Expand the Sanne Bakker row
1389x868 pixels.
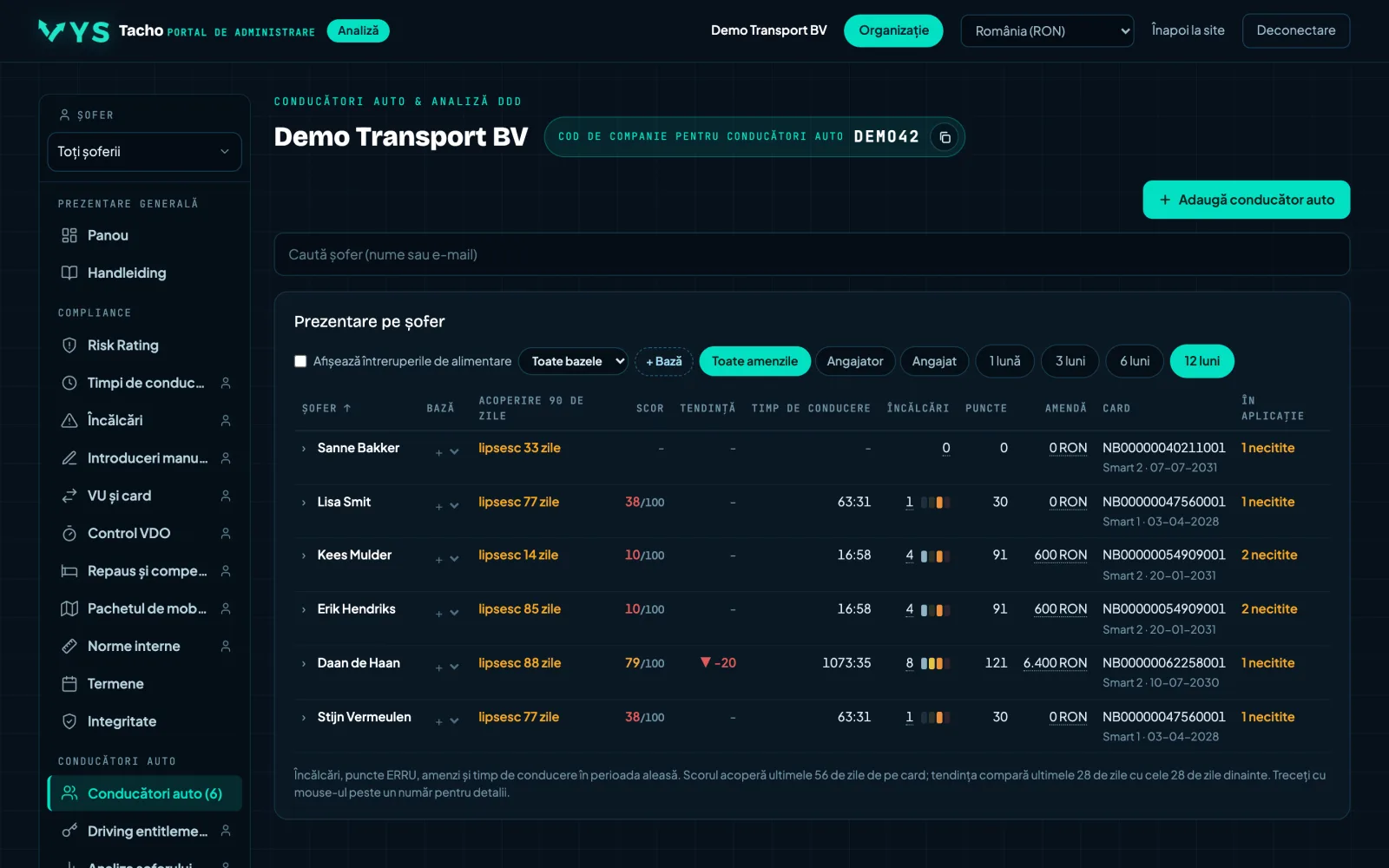coord(304,449)
